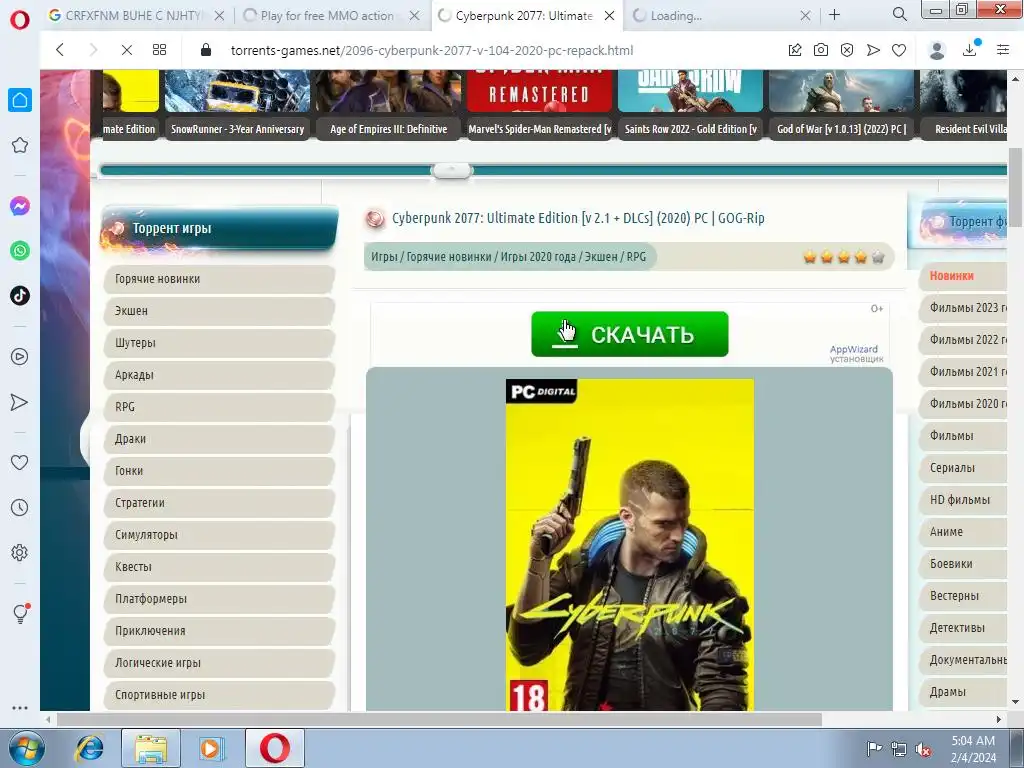
Task: Go back to previous page
Action: click(59, 50)
